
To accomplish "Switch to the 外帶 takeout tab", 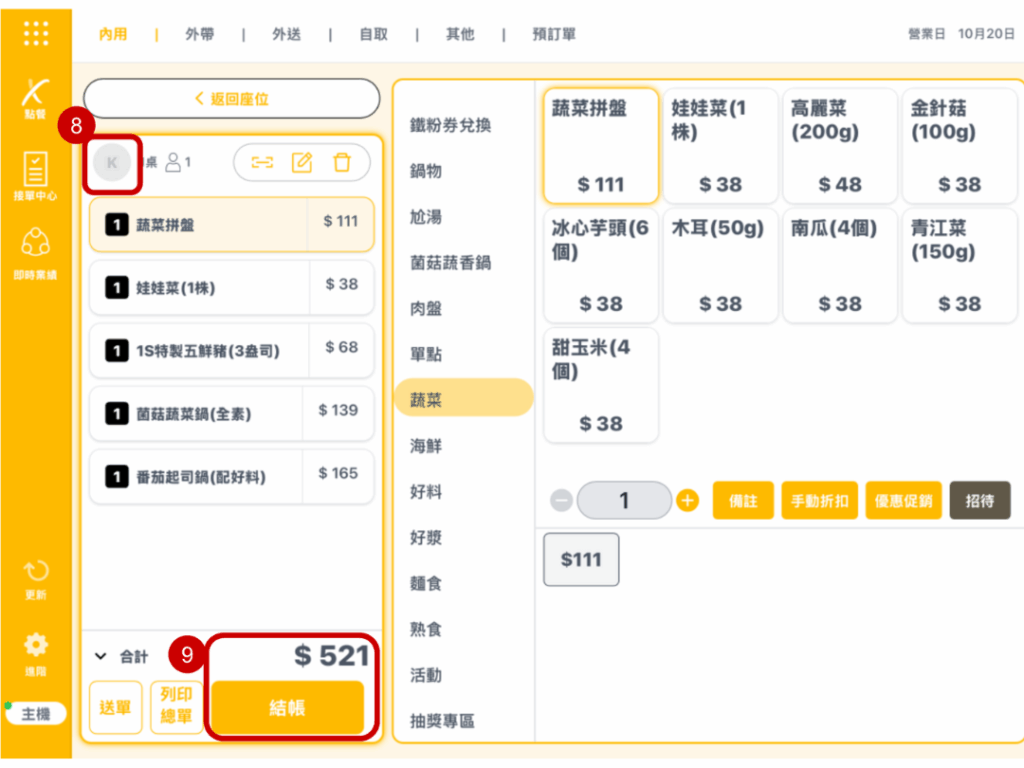I will pyautogui.click(x=199, y=34).
